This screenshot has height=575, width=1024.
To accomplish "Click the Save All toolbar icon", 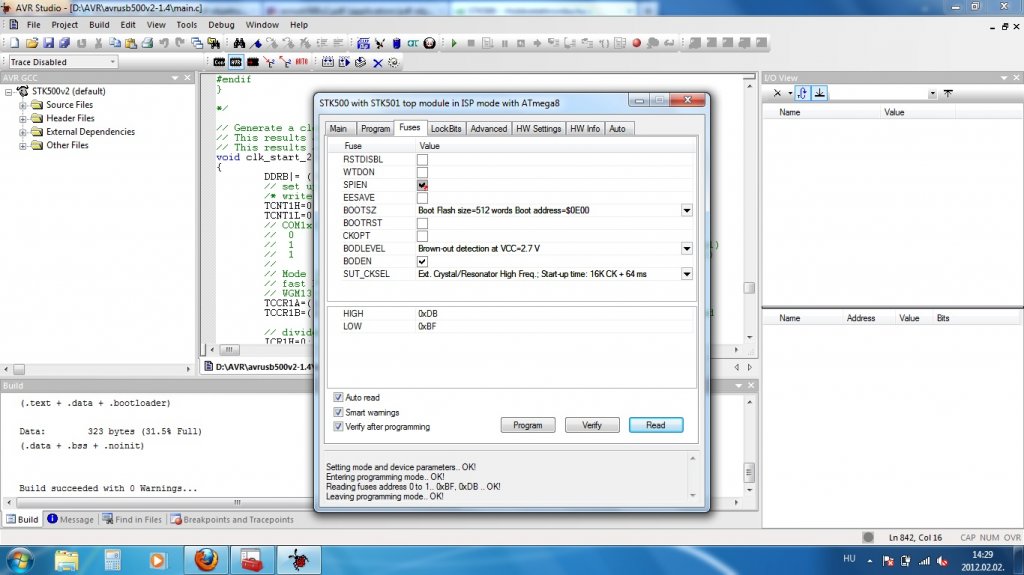I will point(64,43).
